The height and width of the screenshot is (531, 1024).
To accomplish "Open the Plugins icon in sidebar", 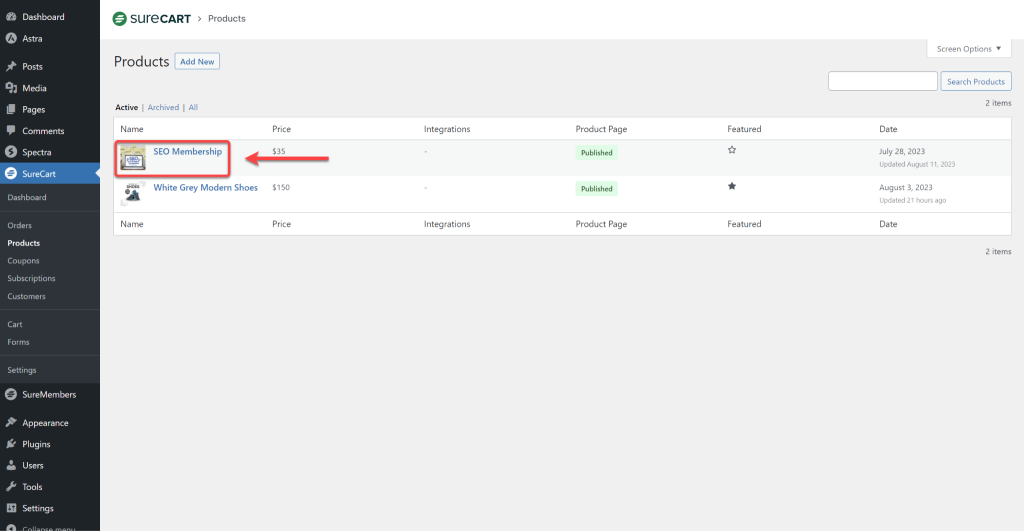I will [x=11, y=444].
